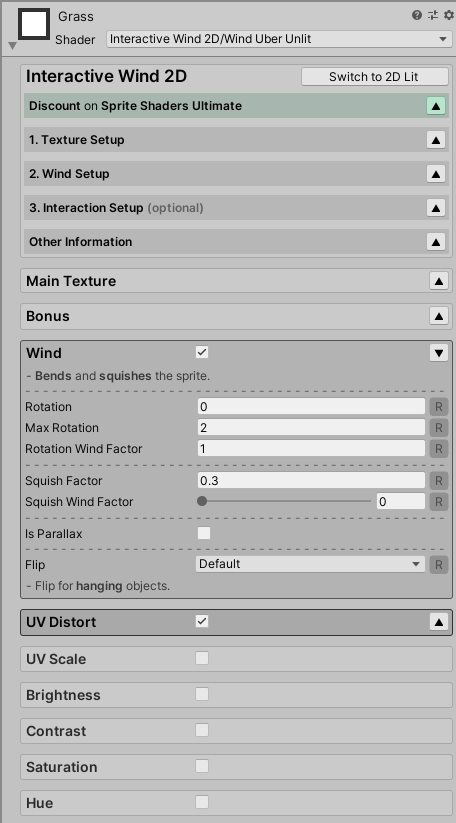Reset Max Rotation using its R button
Screen dimensions: 456x823
(439, 428)
